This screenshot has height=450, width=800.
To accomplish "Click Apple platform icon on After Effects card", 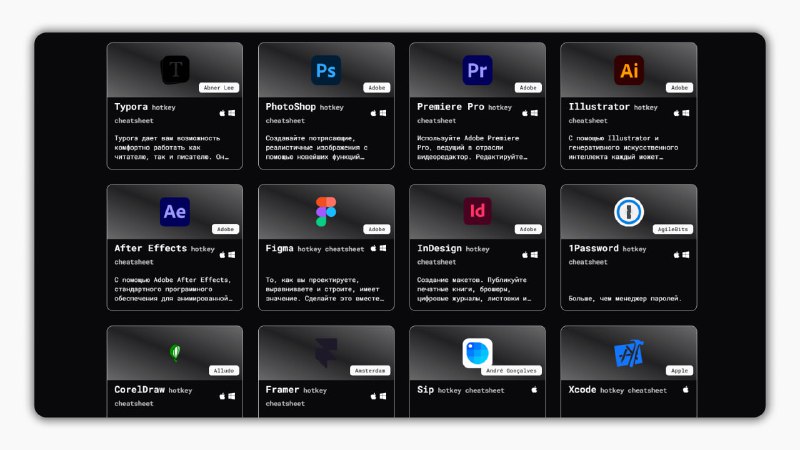I will pyautogui.click(x=222, y=255).
